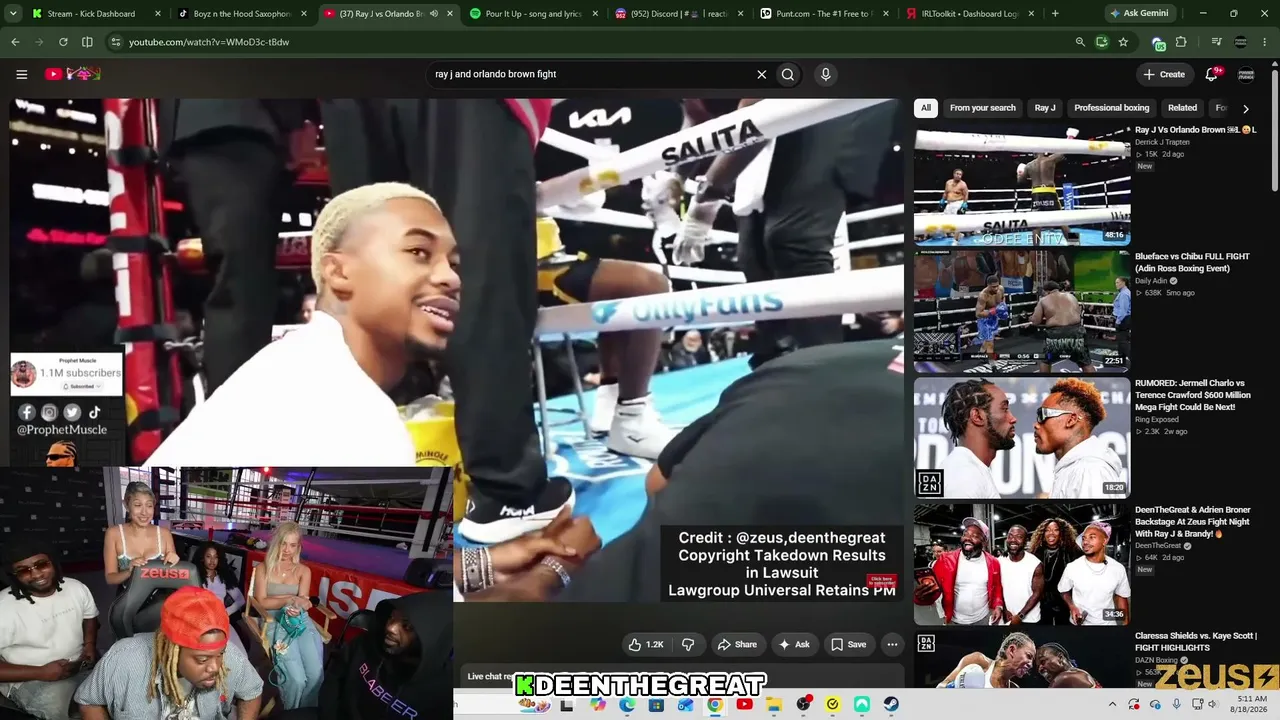Go back with the browser back arrow
The height and width of the screenshot is (720, 1280).
15,42
